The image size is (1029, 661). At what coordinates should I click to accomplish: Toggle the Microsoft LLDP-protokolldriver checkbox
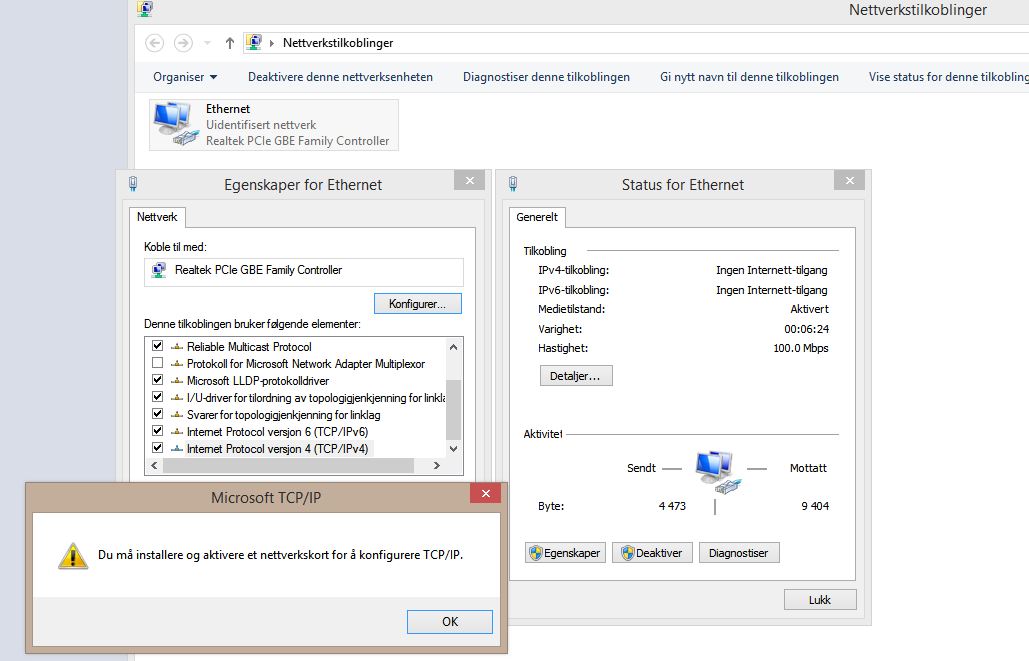158,379
